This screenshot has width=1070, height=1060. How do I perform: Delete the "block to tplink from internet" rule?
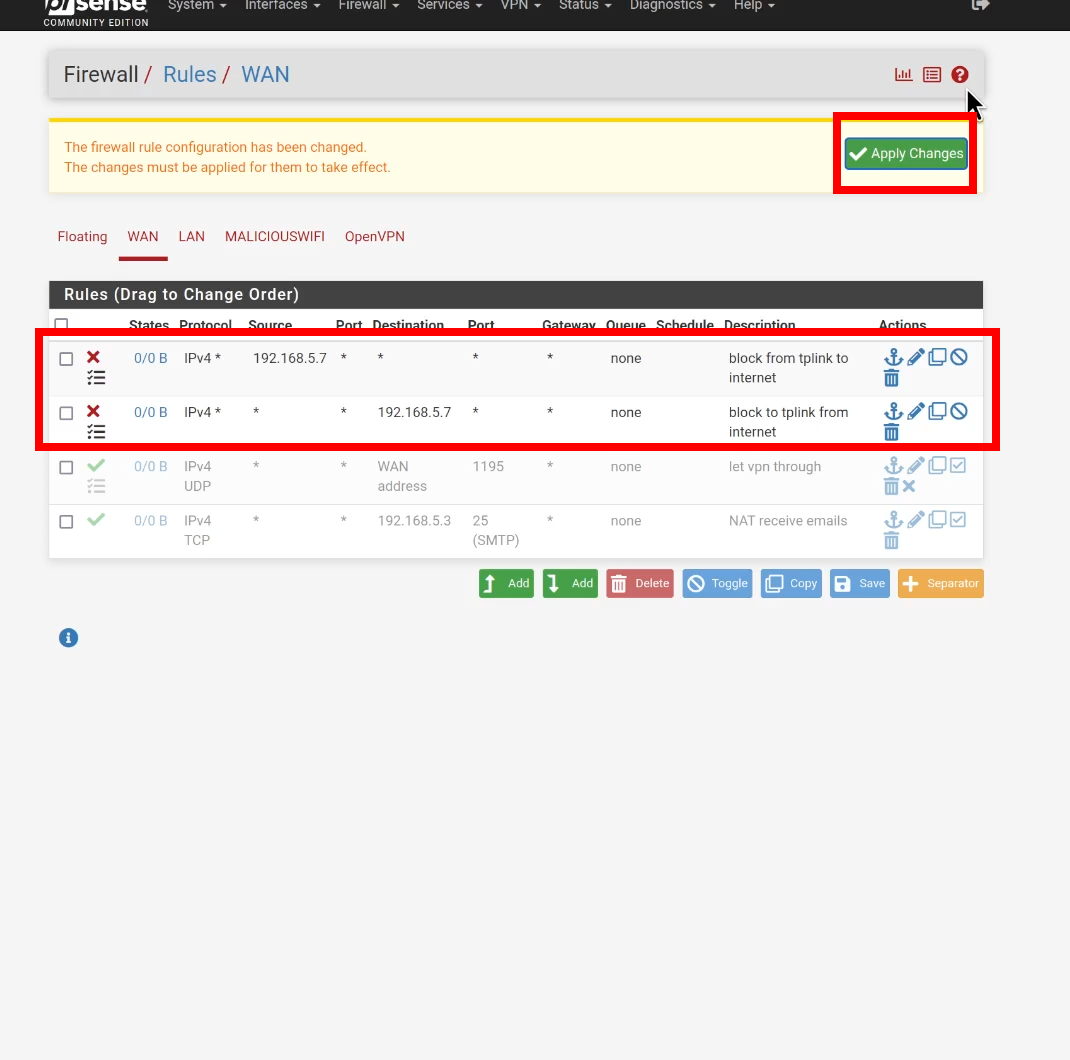tap(891, 432)
